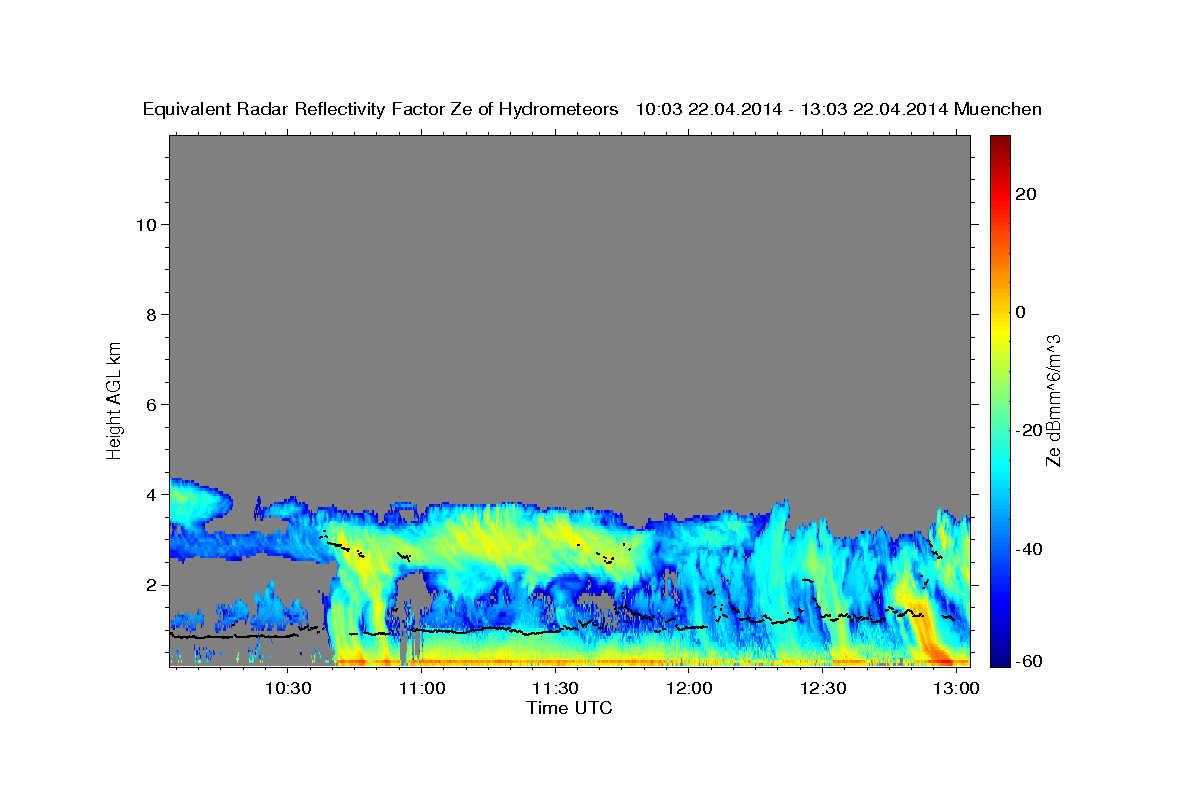
Task: Click the 'Time UTC' axis label
Action: click(x=569, y=708)
